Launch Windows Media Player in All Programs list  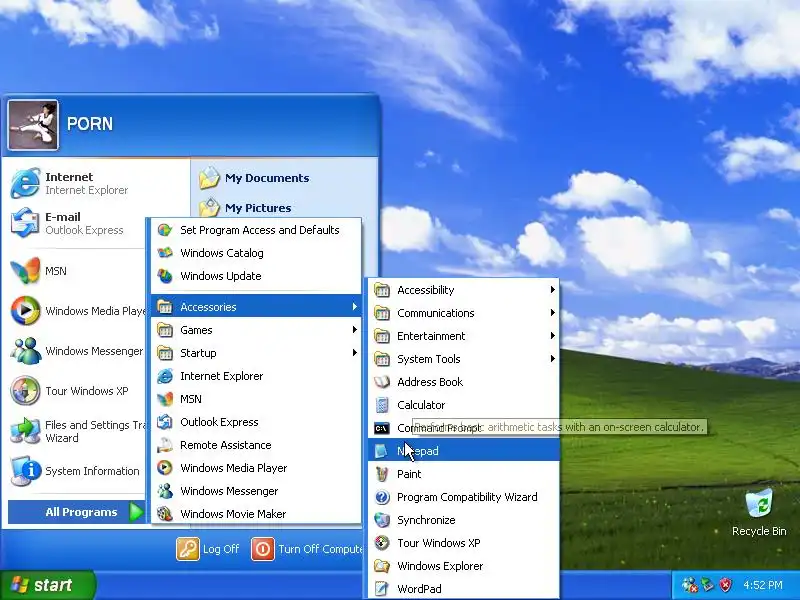(x=256, y=468)
